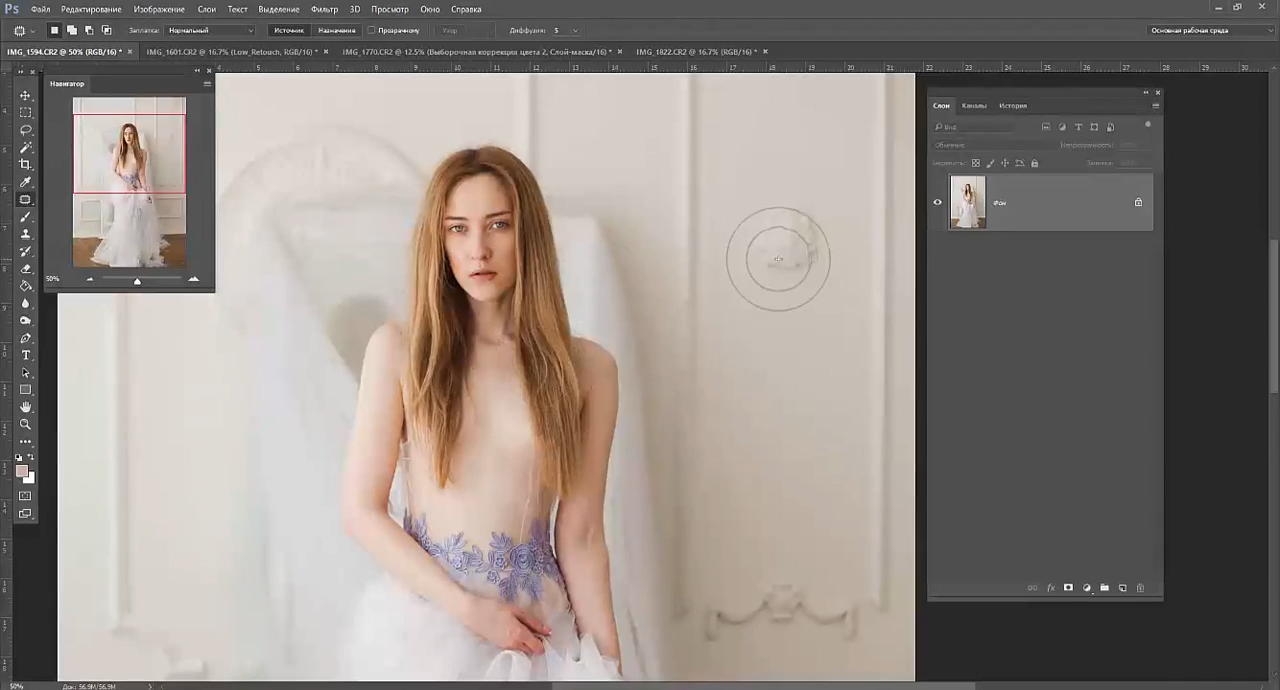Toggle layer filtering on/off switch

click(x=1148, y=125)
